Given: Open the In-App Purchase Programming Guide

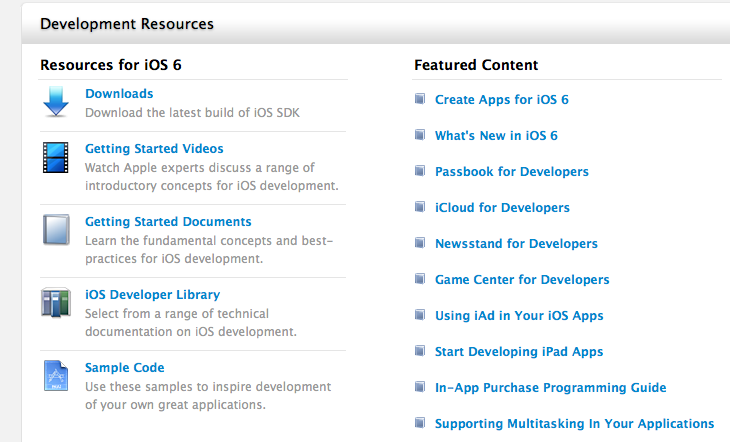Looking at the screenshot, I should coord(551,388).
